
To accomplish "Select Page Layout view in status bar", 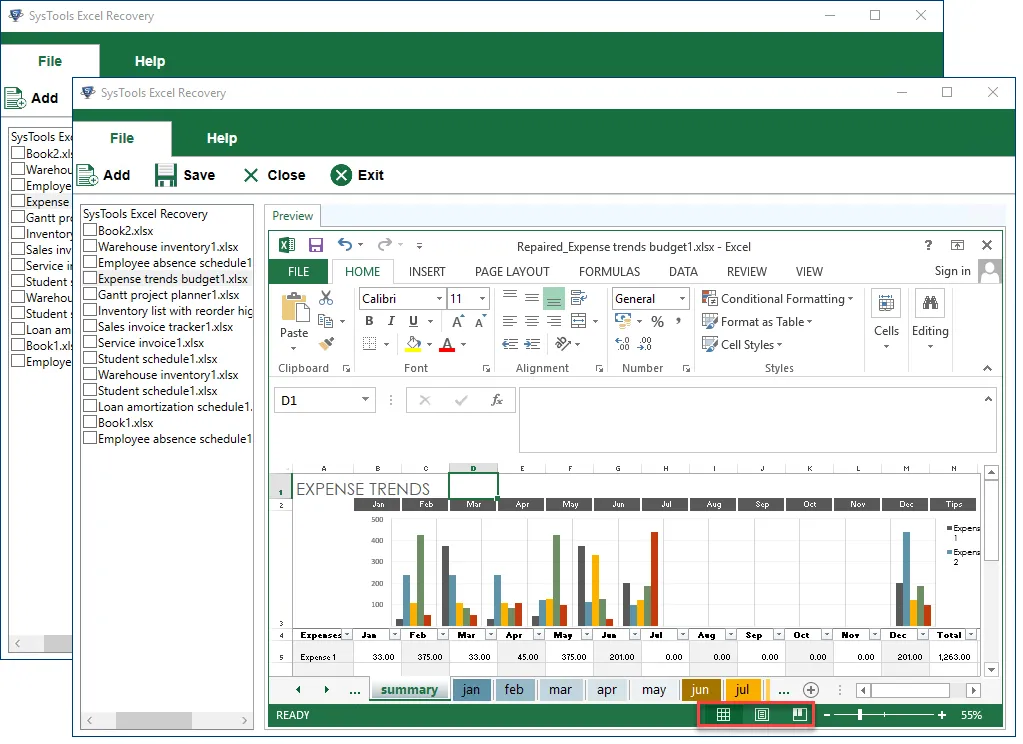I will (762, 715).
